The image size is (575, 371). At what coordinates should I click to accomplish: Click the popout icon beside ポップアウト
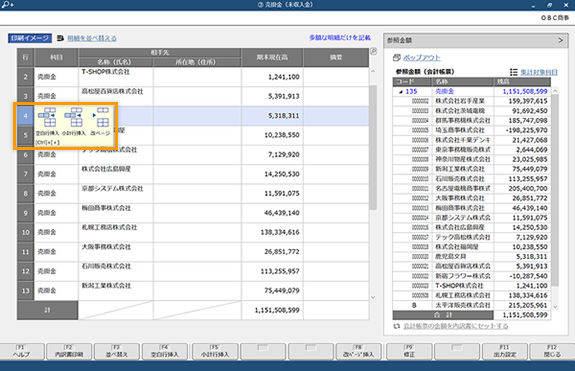pyautogui.click(x=396, y=58)
